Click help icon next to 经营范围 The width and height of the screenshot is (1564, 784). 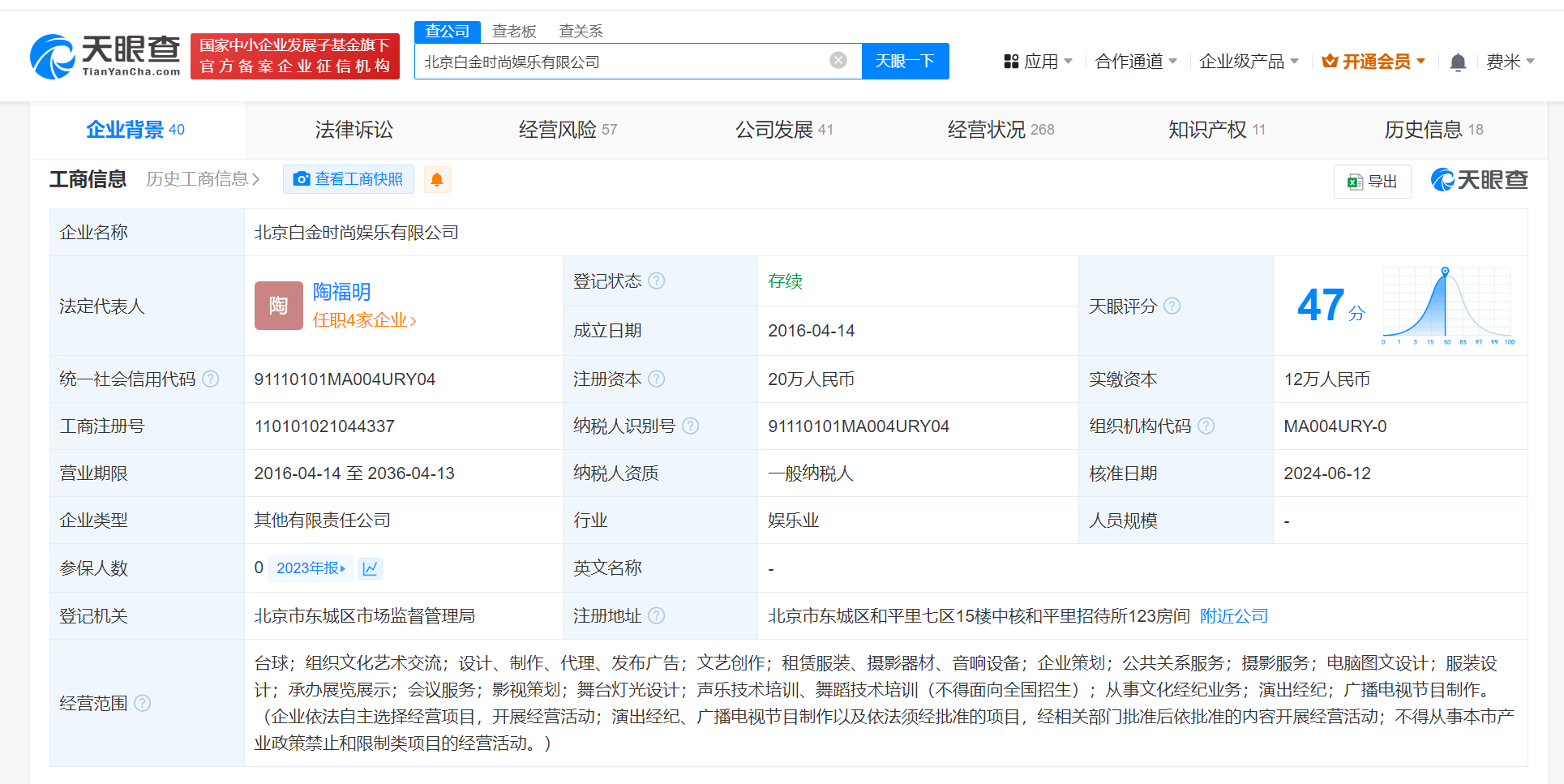pos(143,703)
